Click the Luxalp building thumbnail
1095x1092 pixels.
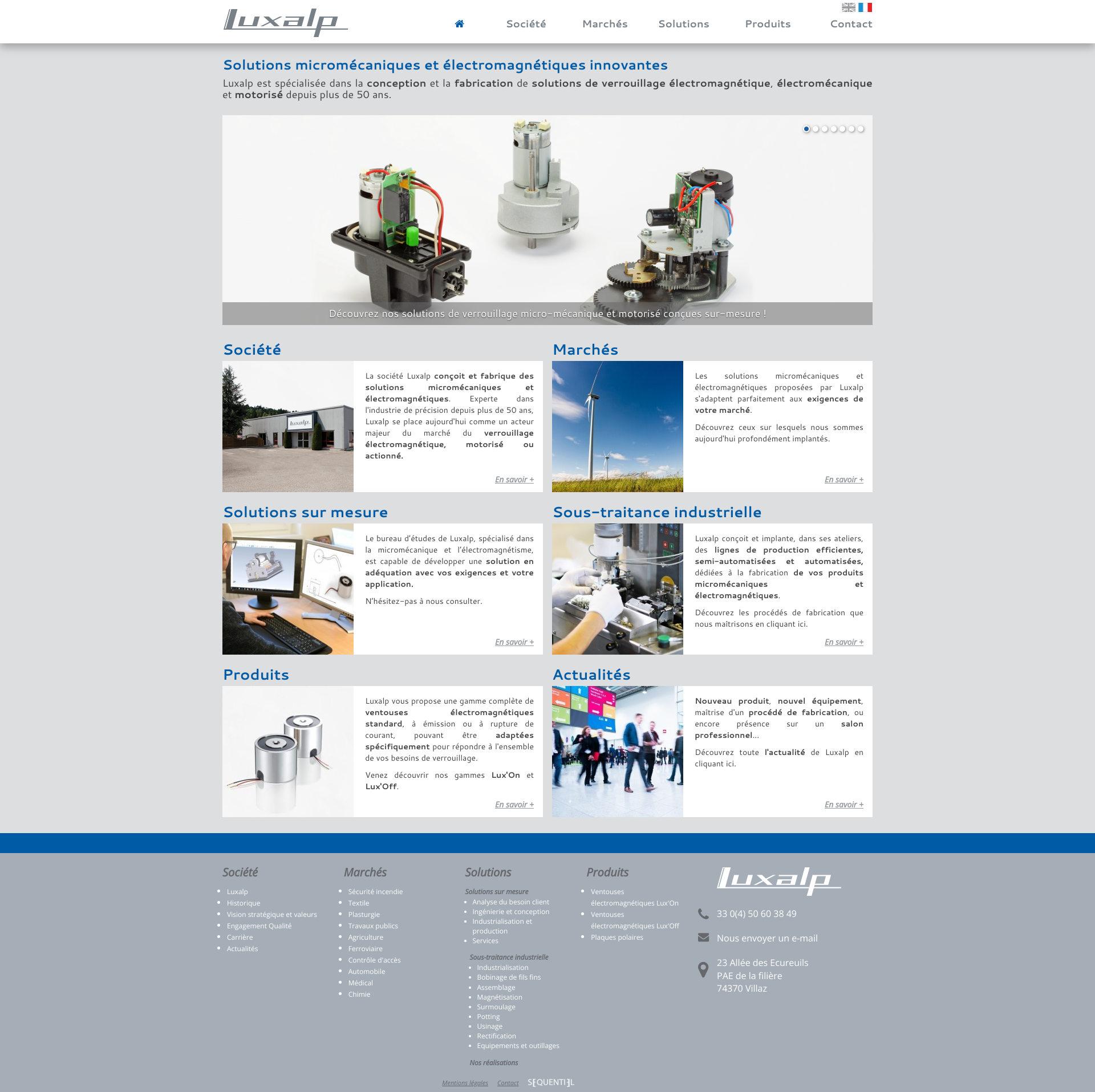point(288,427)
